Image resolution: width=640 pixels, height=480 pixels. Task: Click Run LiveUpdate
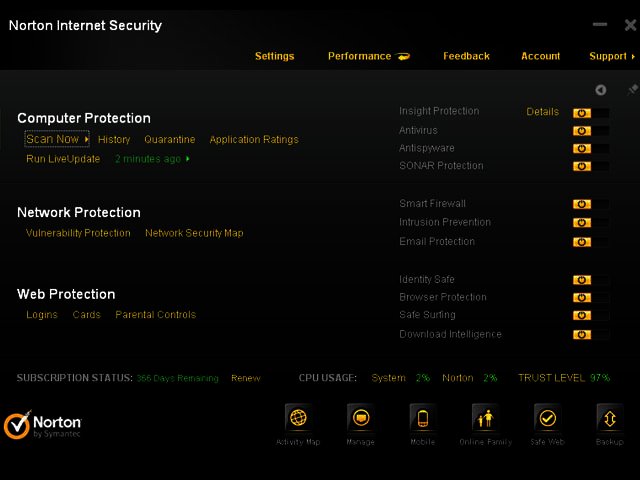click(x=63, y=159)
